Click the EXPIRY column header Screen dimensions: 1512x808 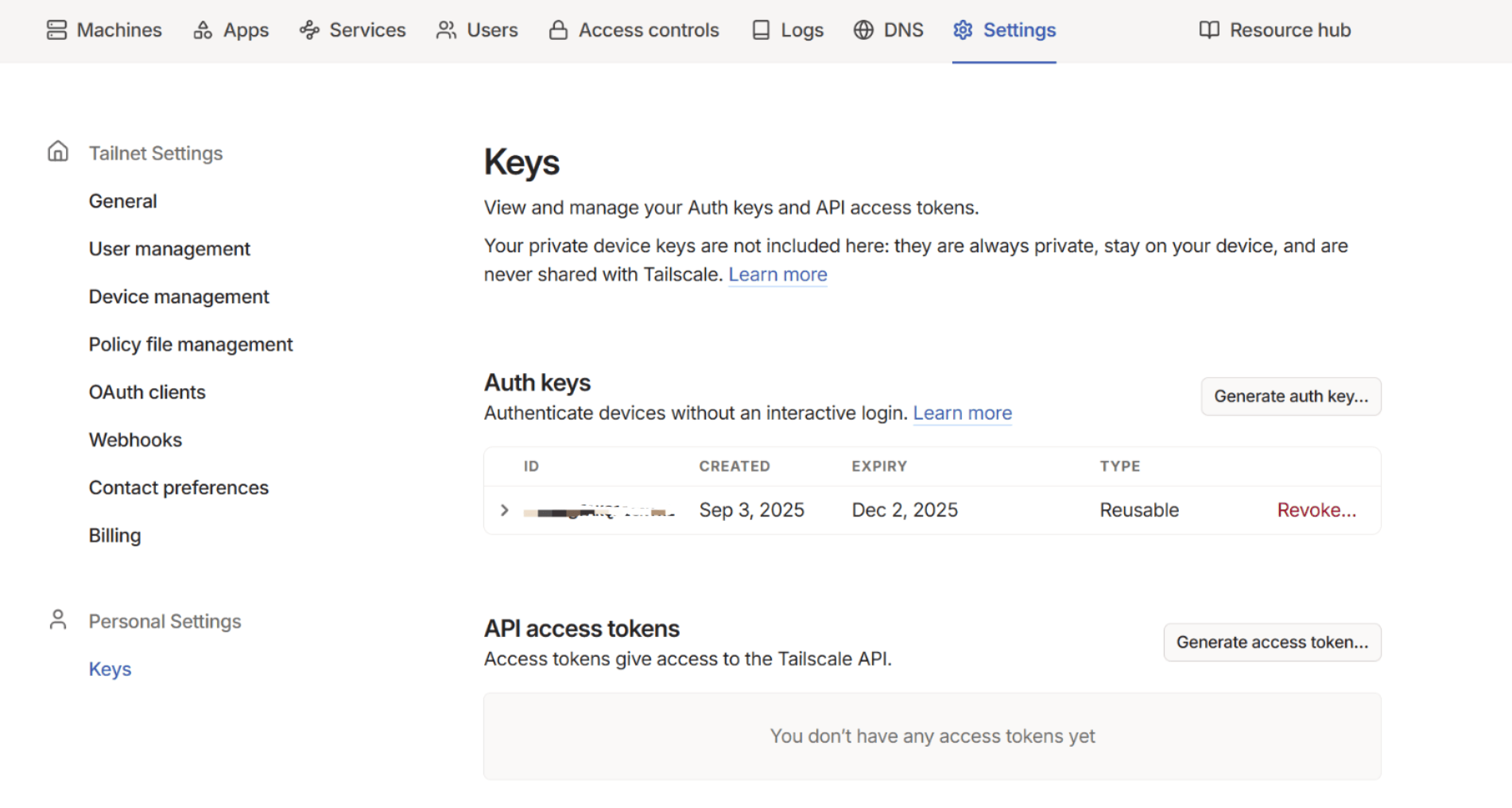(879, 466)
